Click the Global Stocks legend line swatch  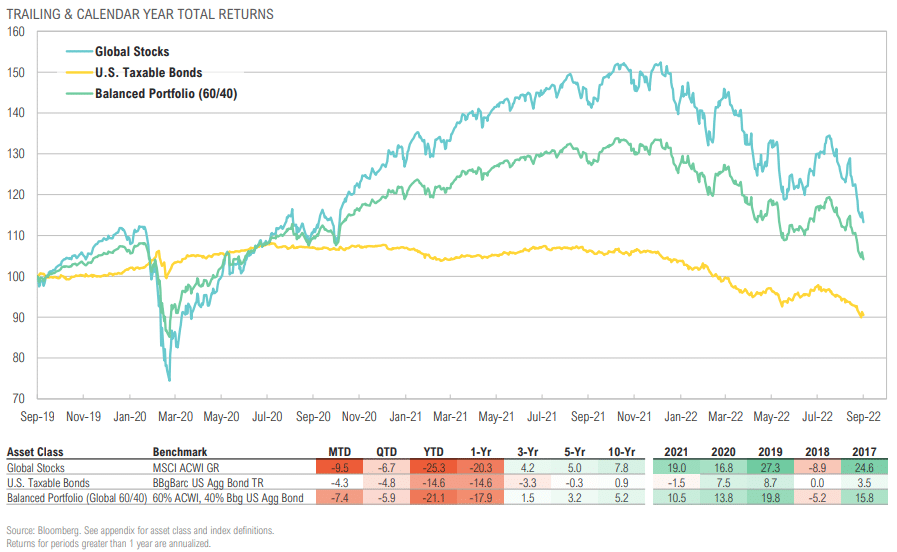click(x=80, y=52)
